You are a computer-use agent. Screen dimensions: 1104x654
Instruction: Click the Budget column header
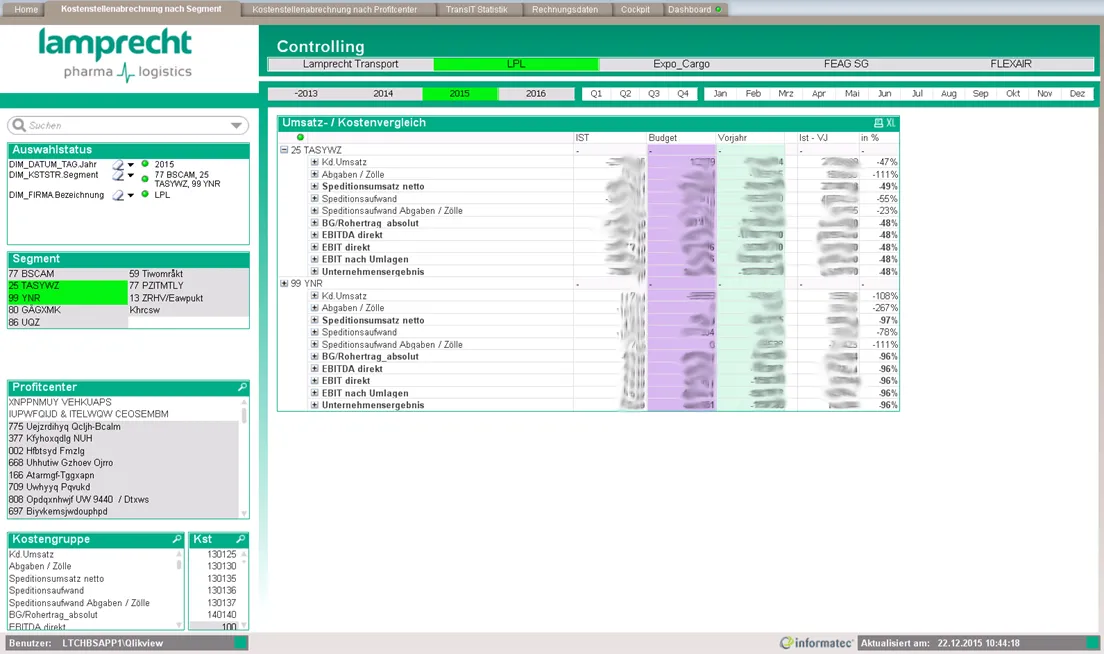click(x=681, y=138)
